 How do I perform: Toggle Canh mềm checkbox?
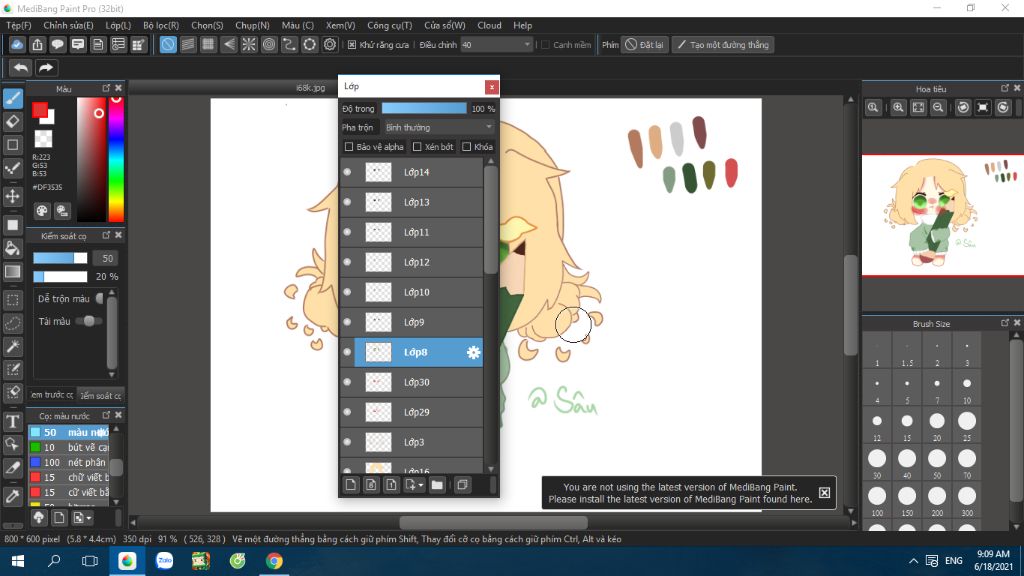545,44
